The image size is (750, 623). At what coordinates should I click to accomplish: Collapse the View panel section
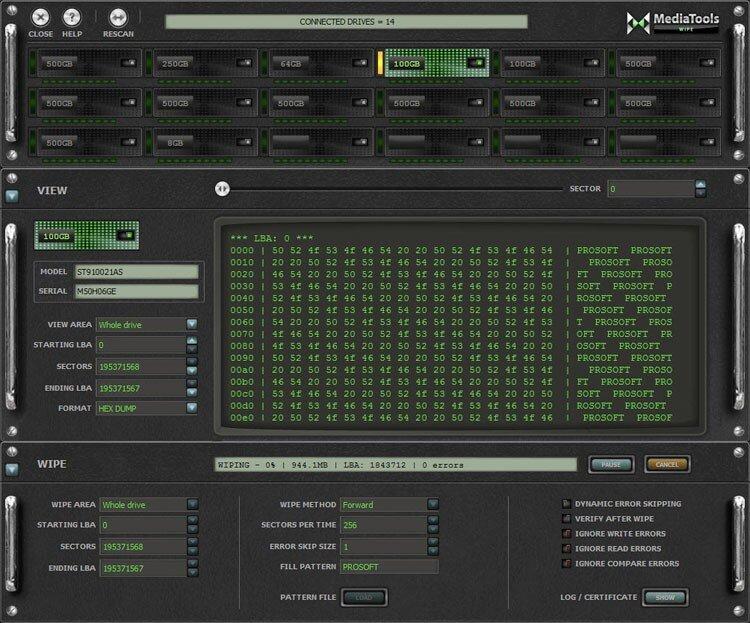[11, 198]
